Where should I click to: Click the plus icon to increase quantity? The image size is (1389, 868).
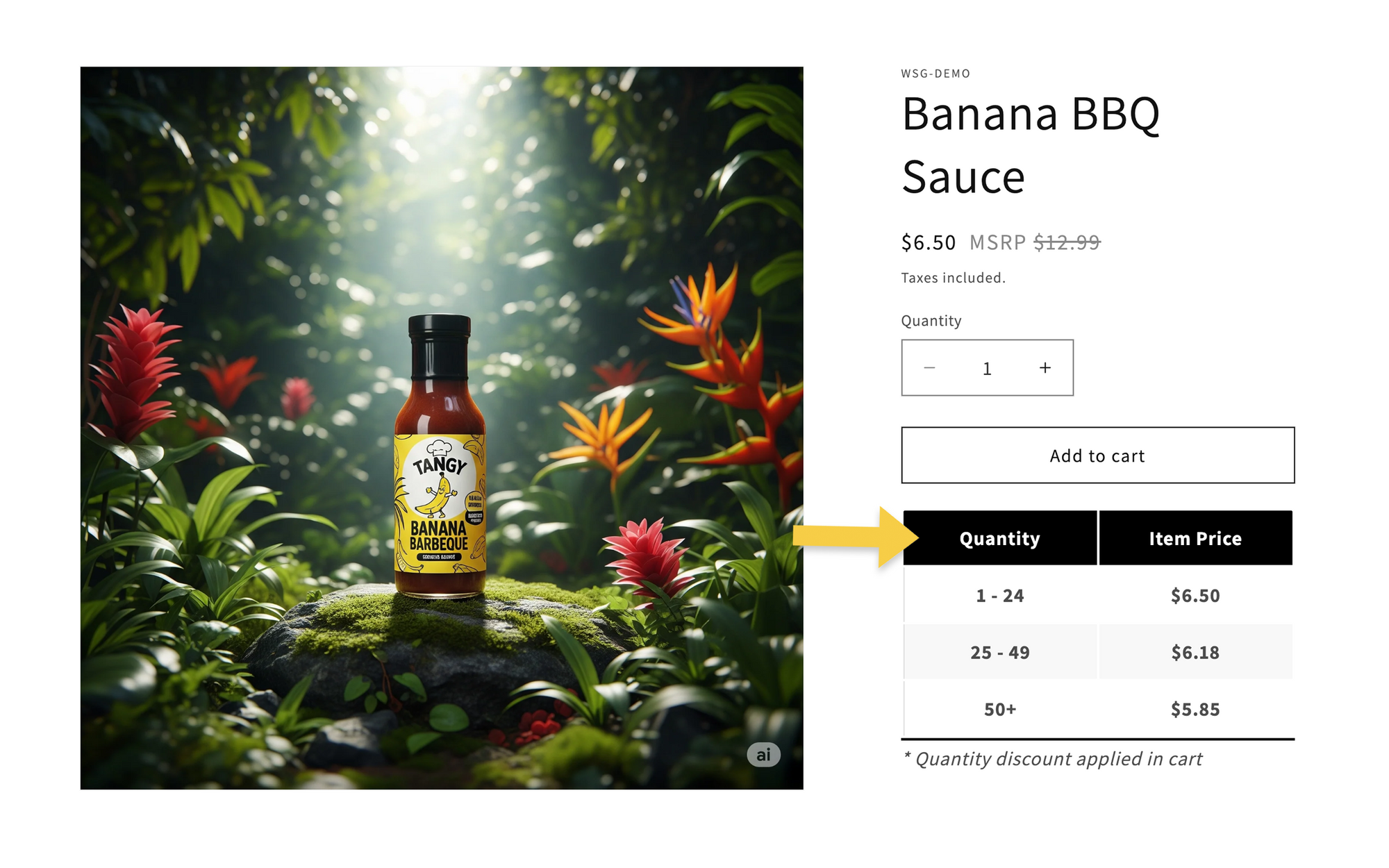point(1045,368)
